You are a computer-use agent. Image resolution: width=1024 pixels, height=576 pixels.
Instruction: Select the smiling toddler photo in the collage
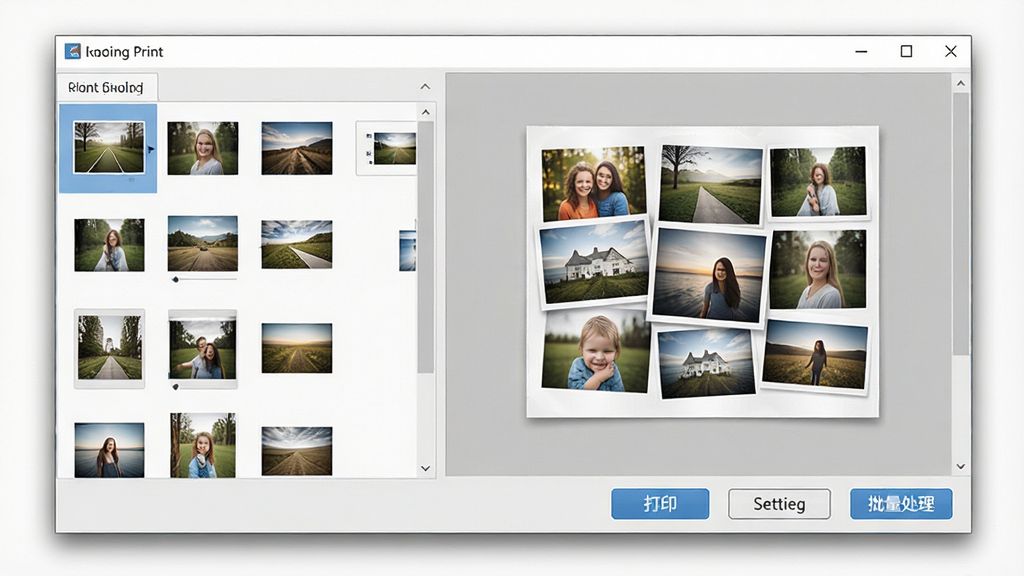(x=596, y=351)
